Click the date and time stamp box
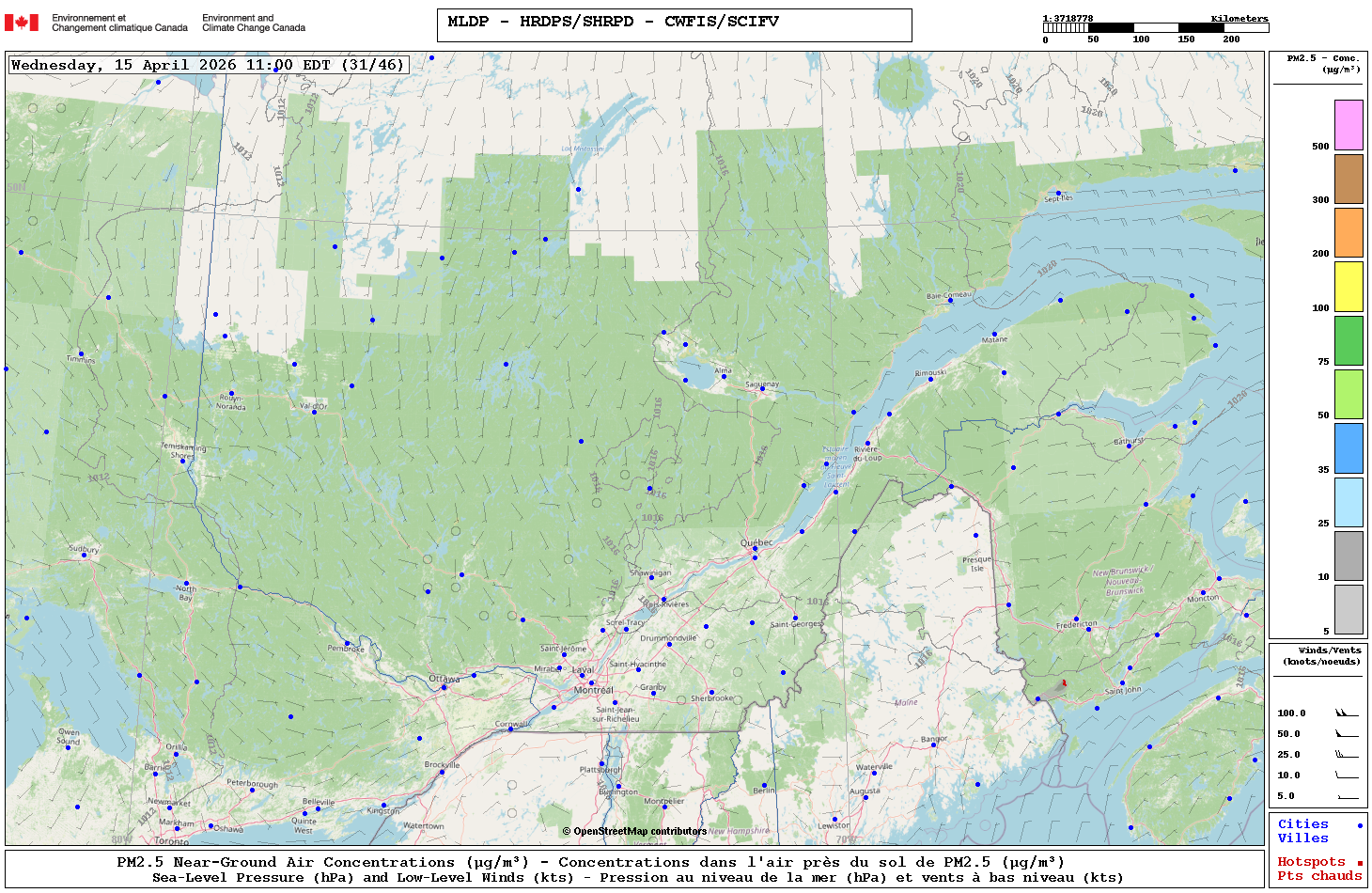The height and width of the screenshot is (893, 1372). click(x=209, y=65)
